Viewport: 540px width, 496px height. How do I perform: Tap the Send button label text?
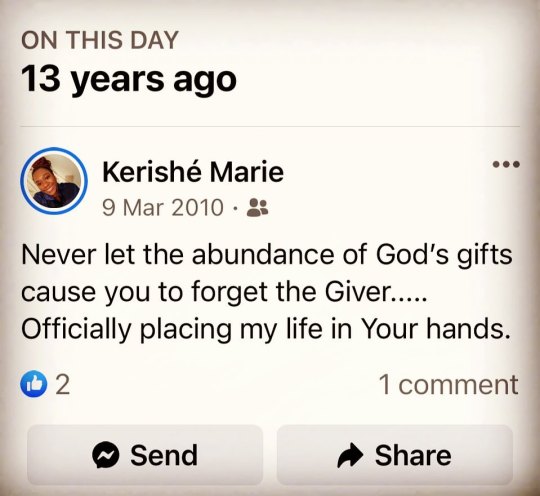pyautogui.click(x=164, y=455)
